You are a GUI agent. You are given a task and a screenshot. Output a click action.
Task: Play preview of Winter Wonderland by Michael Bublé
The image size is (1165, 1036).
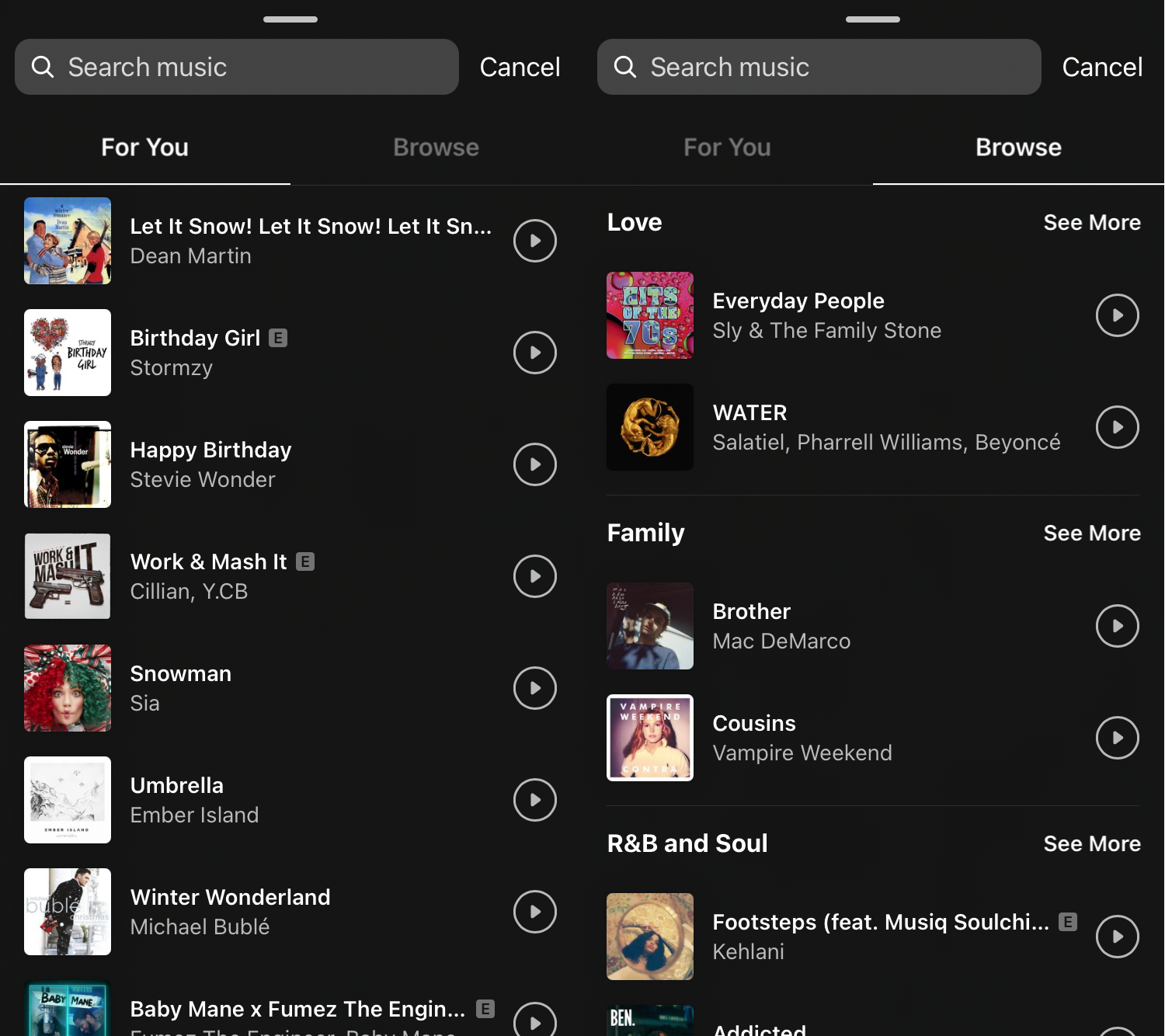coord(535,912)
